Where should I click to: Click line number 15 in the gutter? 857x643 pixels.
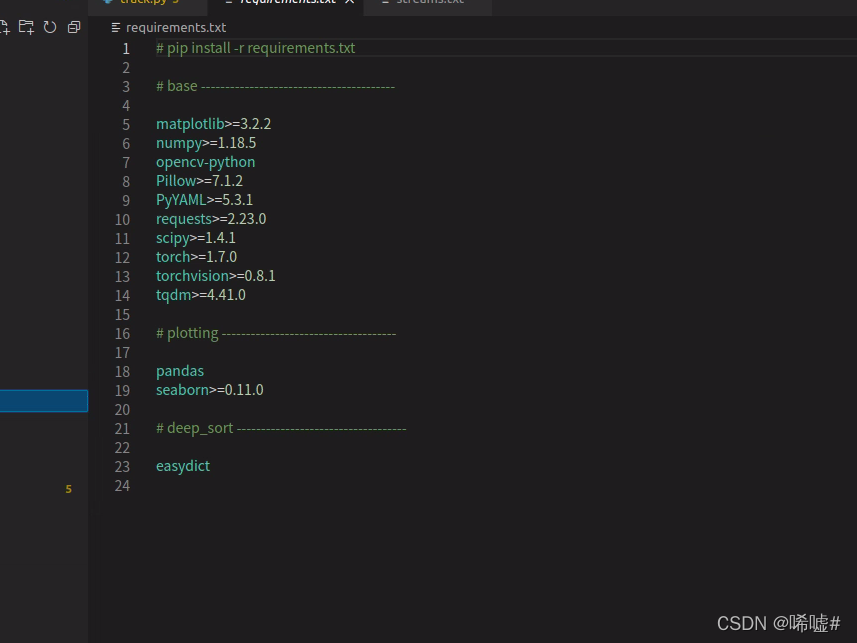pos(122,314)
